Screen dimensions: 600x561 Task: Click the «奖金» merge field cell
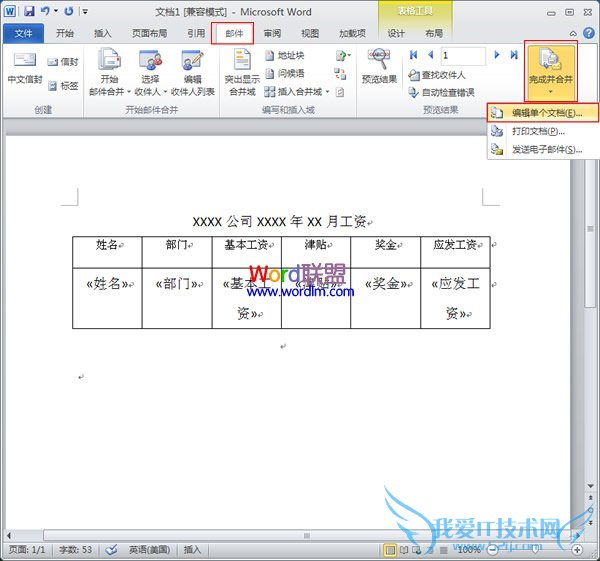[x=385, y=298]
